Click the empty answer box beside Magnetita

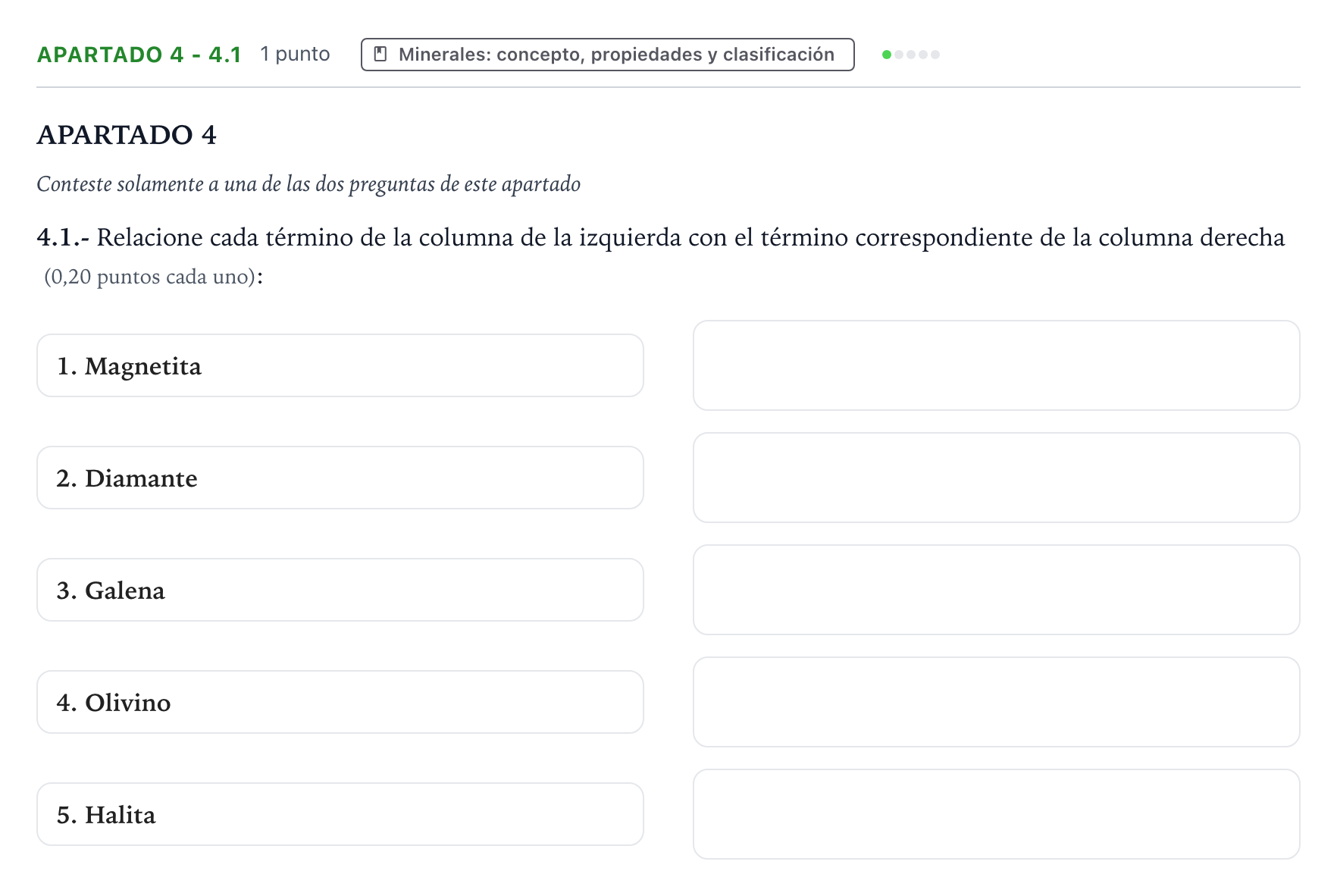pos(997,365)
